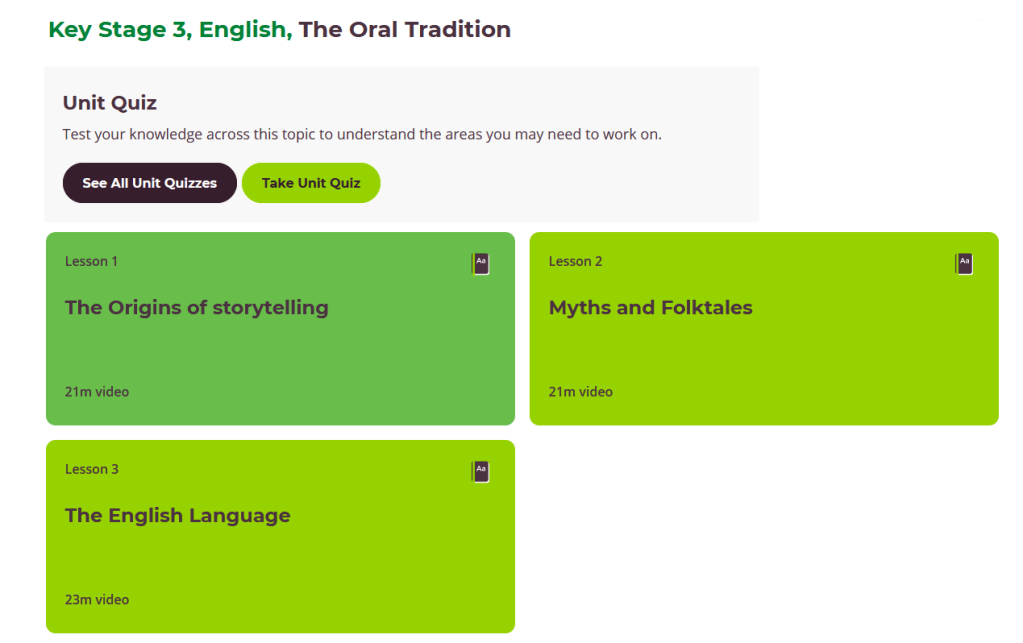Click The Oral Tradition breadcrumb title
Screen dimensions: 1023x643
pos(404,30)
